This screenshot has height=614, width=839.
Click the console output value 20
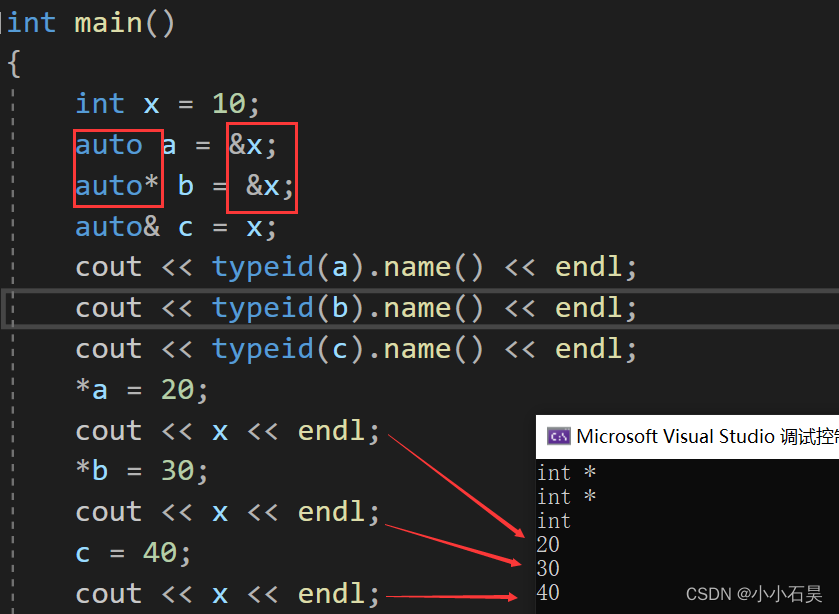(x=548, y=545)
